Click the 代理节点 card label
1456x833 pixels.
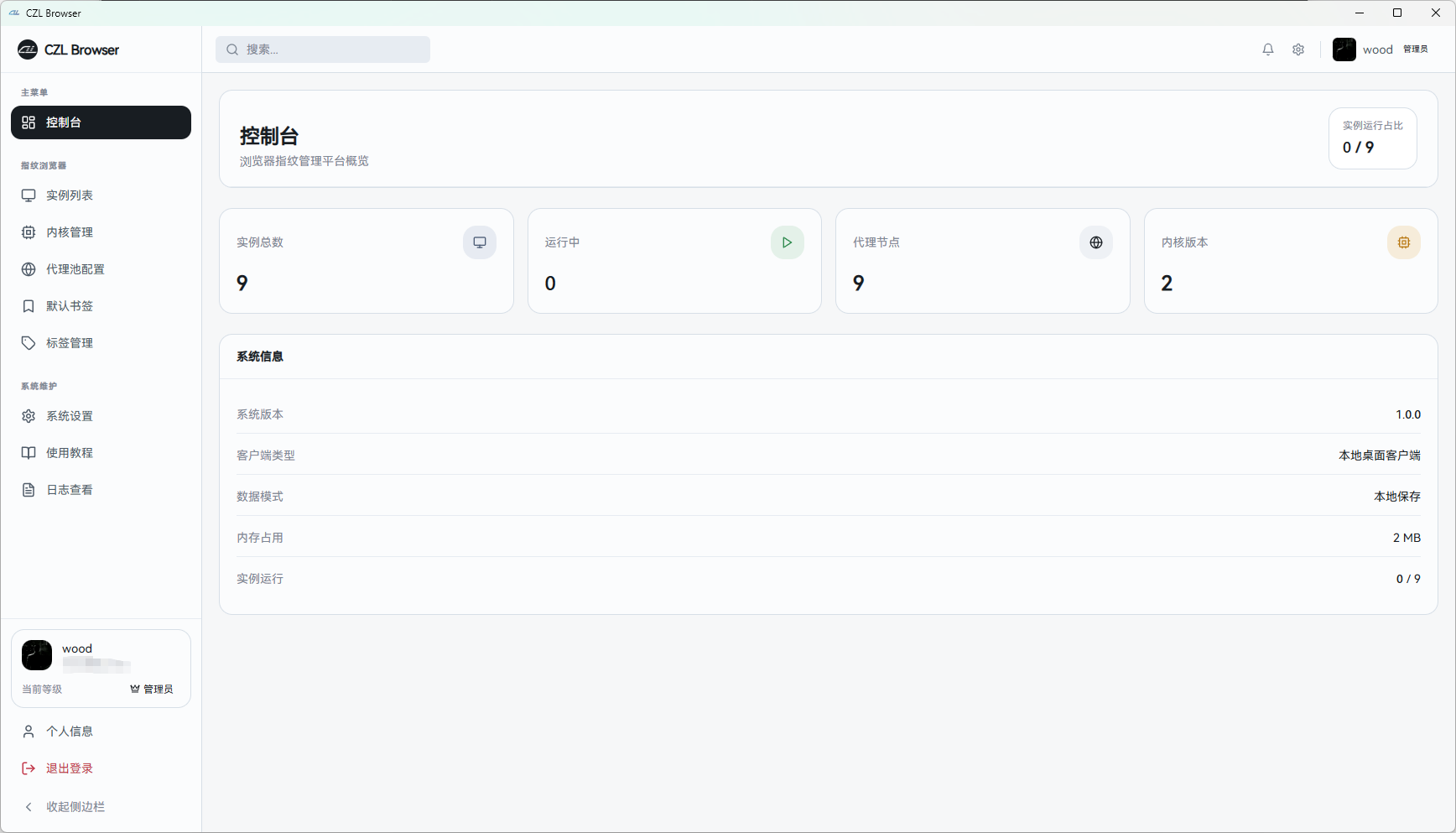(x=876, y=242)
